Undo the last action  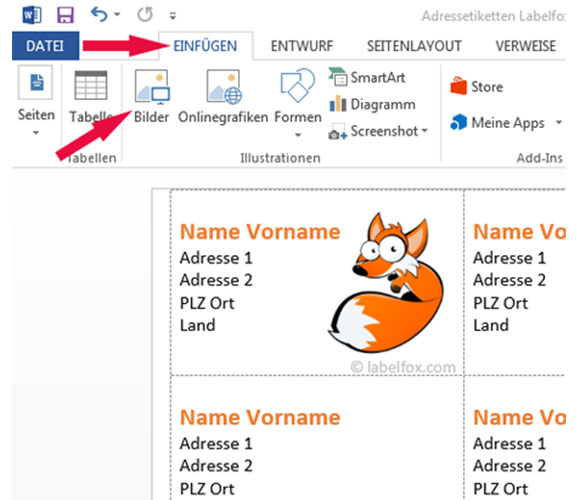click(x=99, y=15)
